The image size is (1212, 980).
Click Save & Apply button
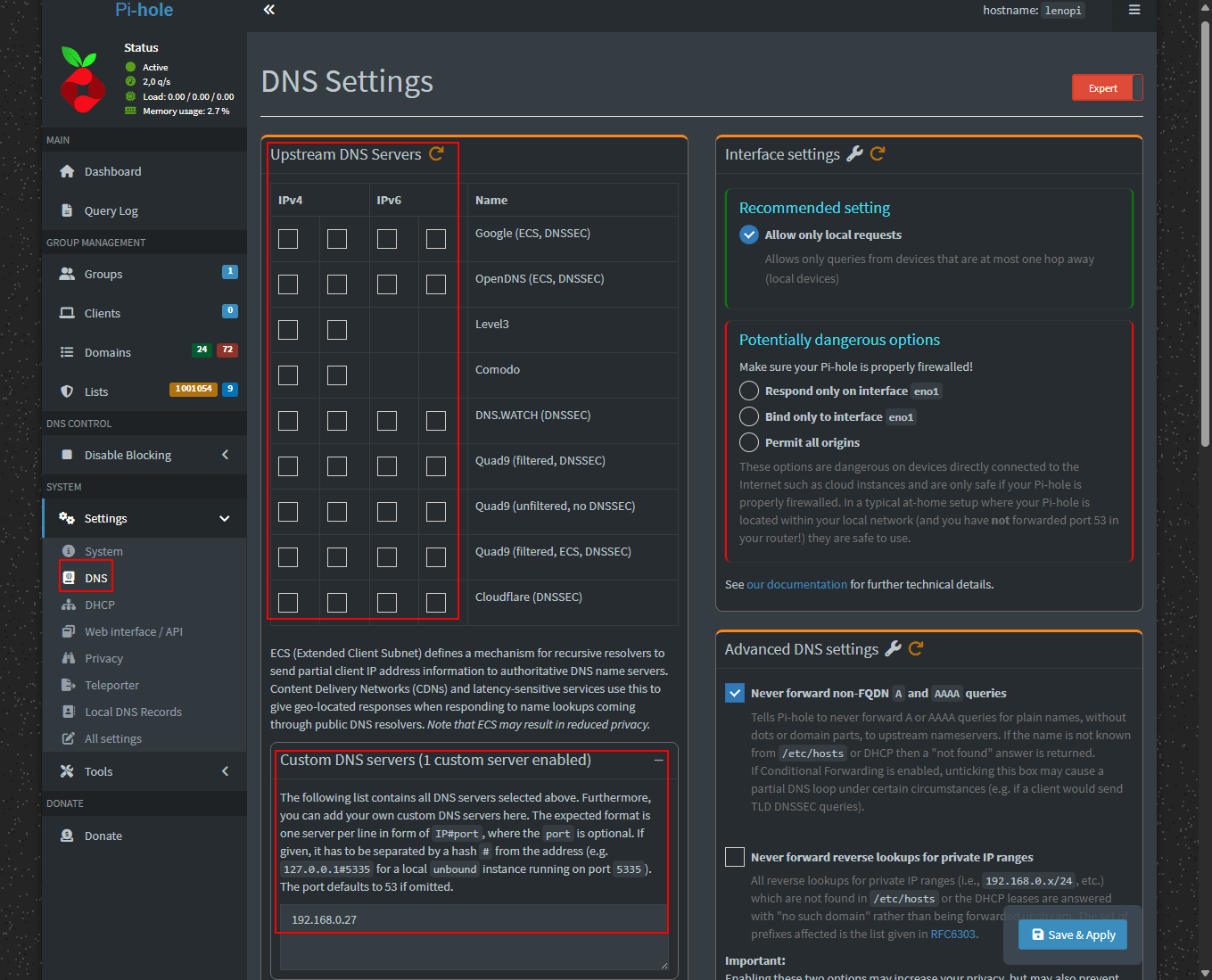click(x=1073, y=935)
